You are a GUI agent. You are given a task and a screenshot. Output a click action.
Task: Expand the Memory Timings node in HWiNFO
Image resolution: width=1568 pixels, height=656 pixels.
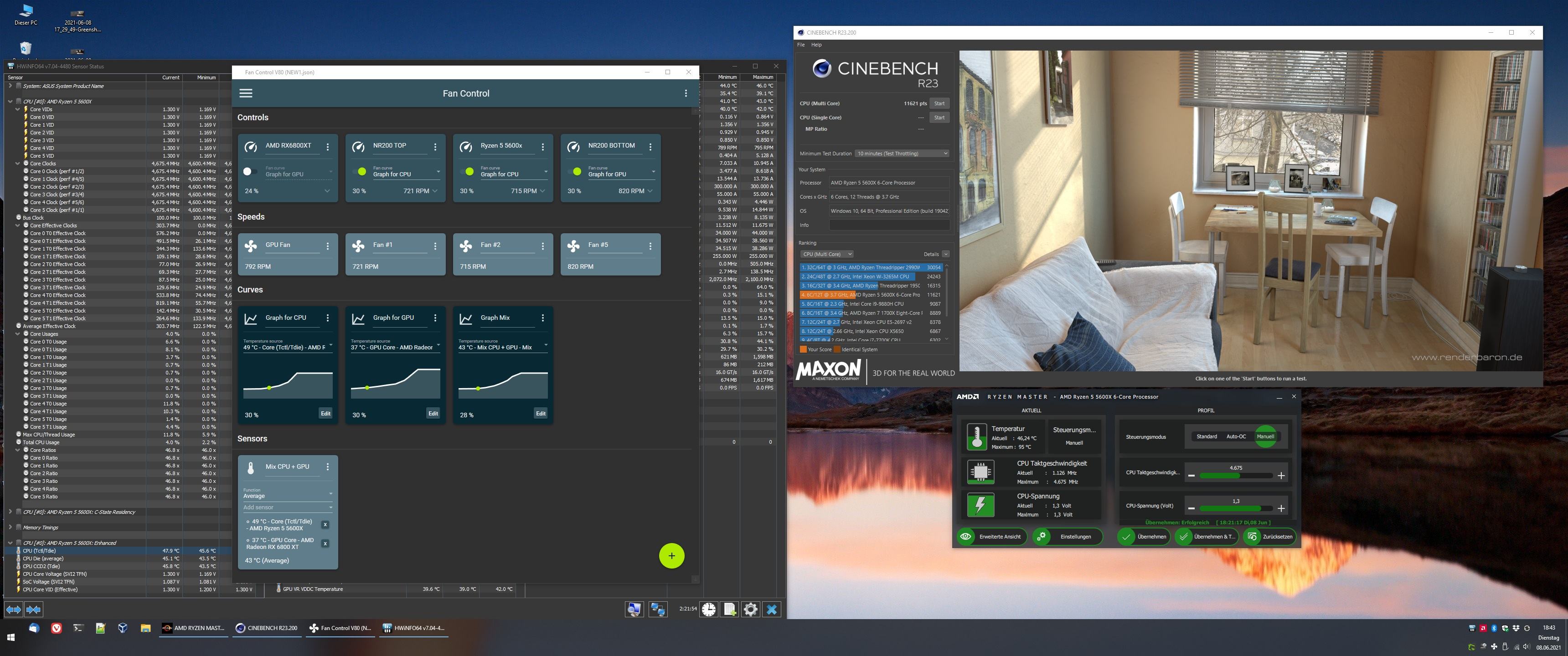coord(10,527)
